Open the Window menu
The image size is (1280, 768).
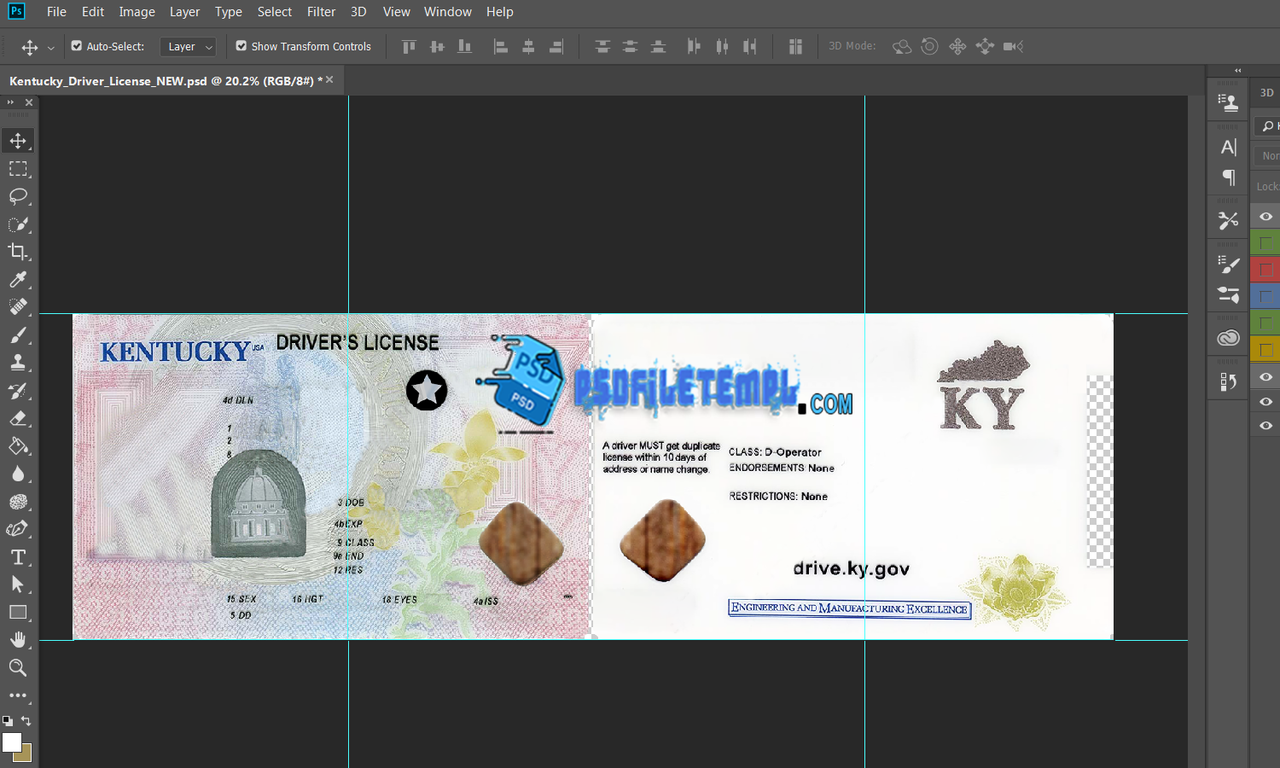click(447, 12)
